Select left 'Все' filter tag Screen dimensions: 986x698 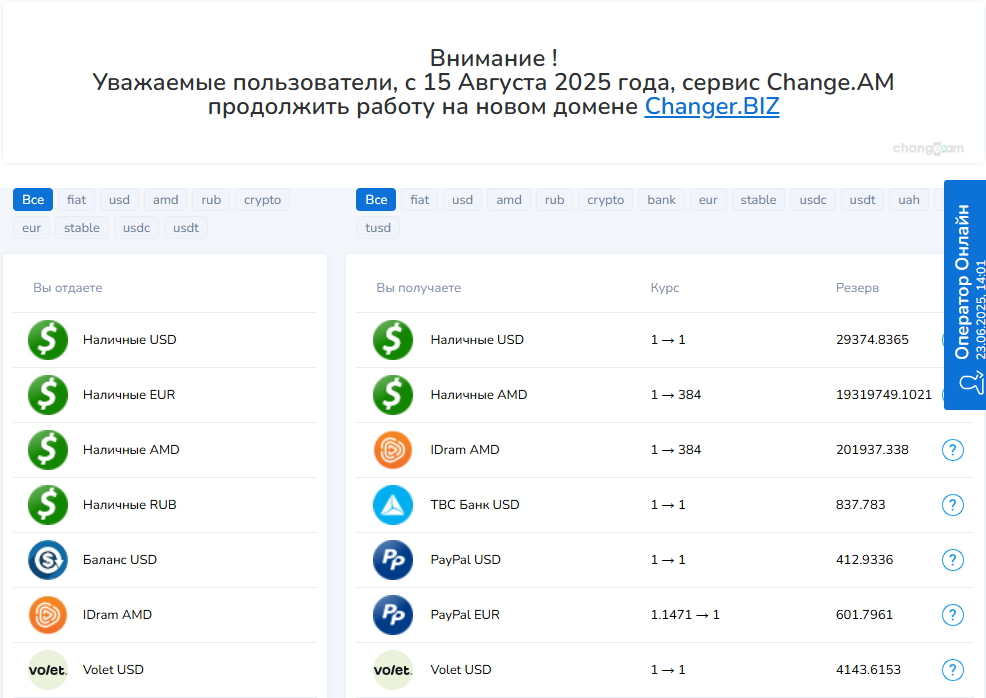pos(33,200)
